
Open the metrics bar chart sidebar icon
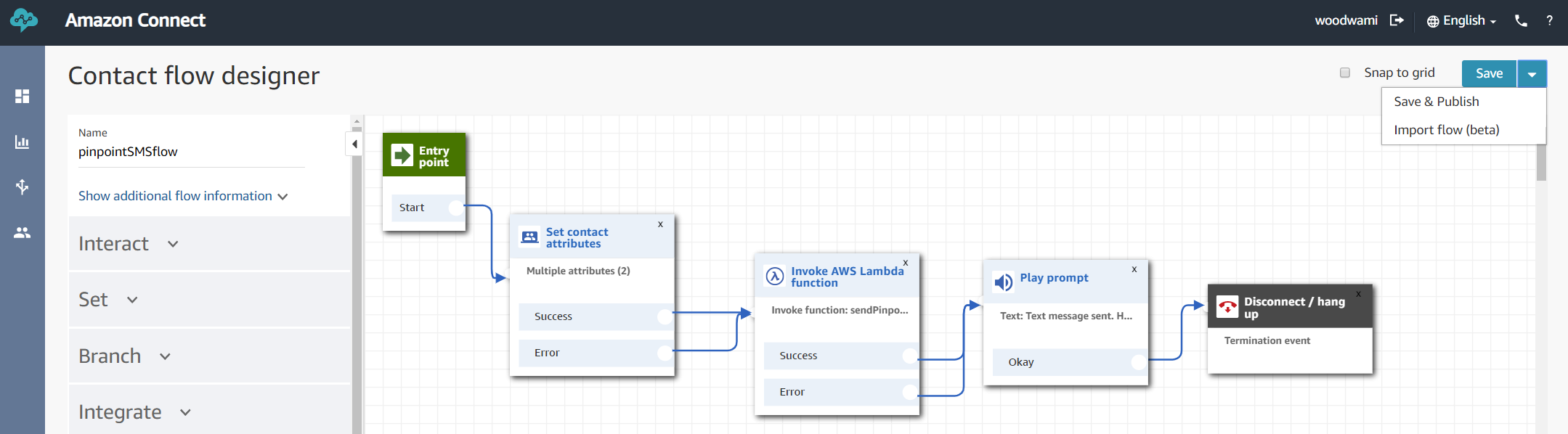tap(23, 142)
